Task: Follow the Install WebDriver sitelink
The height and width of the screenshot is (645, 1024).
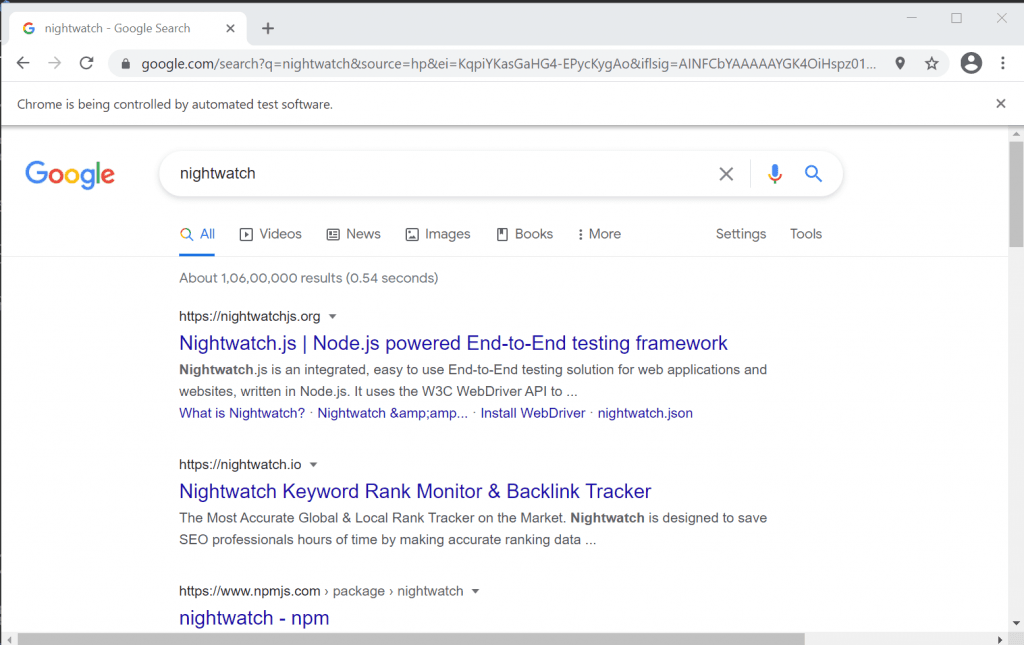Action: click(532, 413)
